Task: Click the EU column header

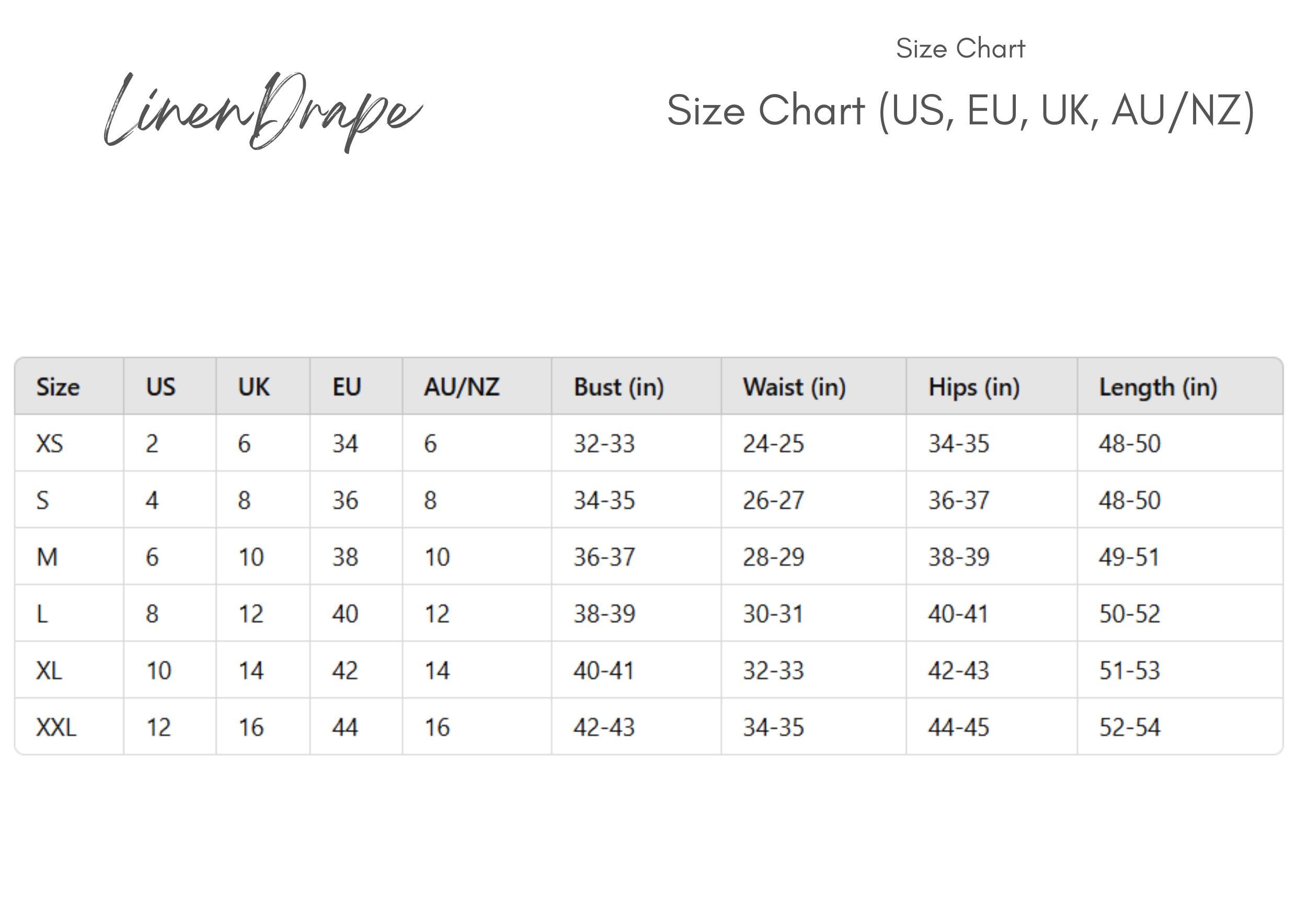Action: click(347, 387)
